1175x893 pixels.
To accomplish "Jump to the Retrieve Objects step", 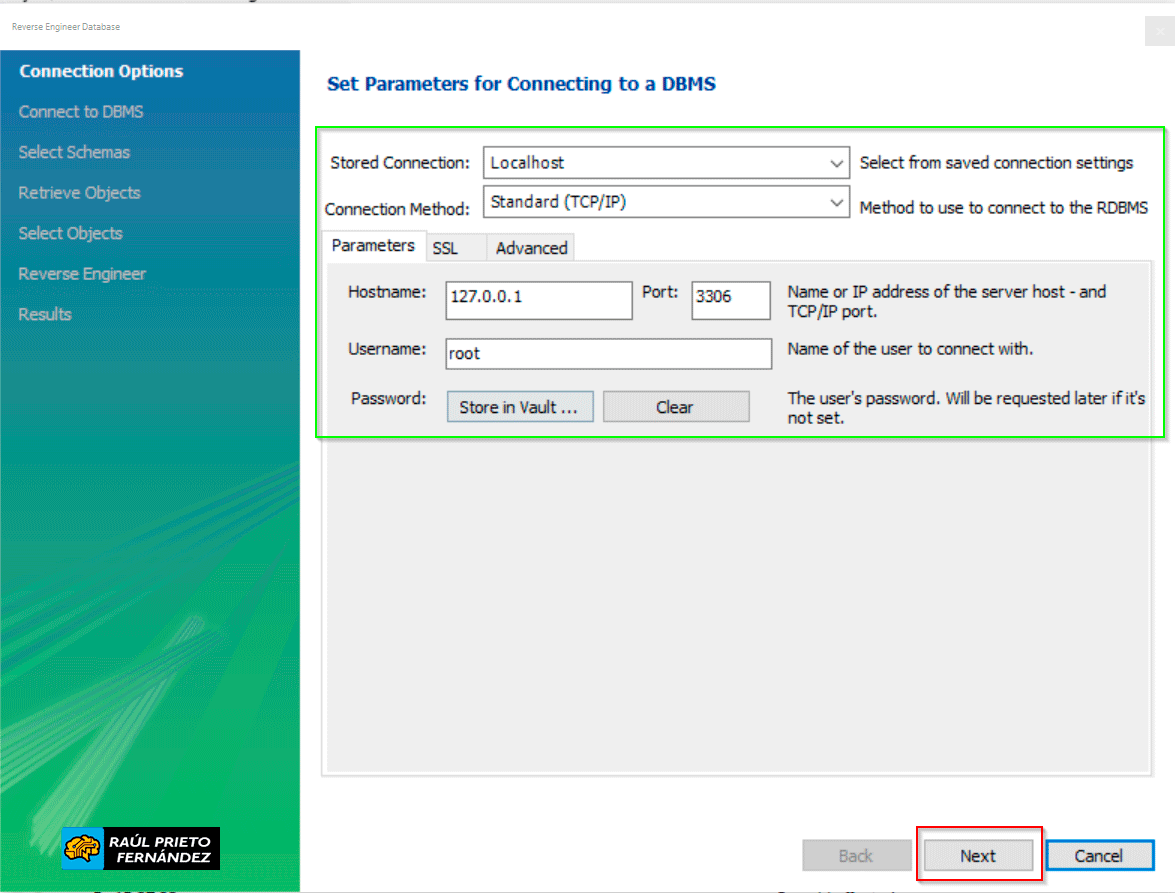I will (79, 193).
